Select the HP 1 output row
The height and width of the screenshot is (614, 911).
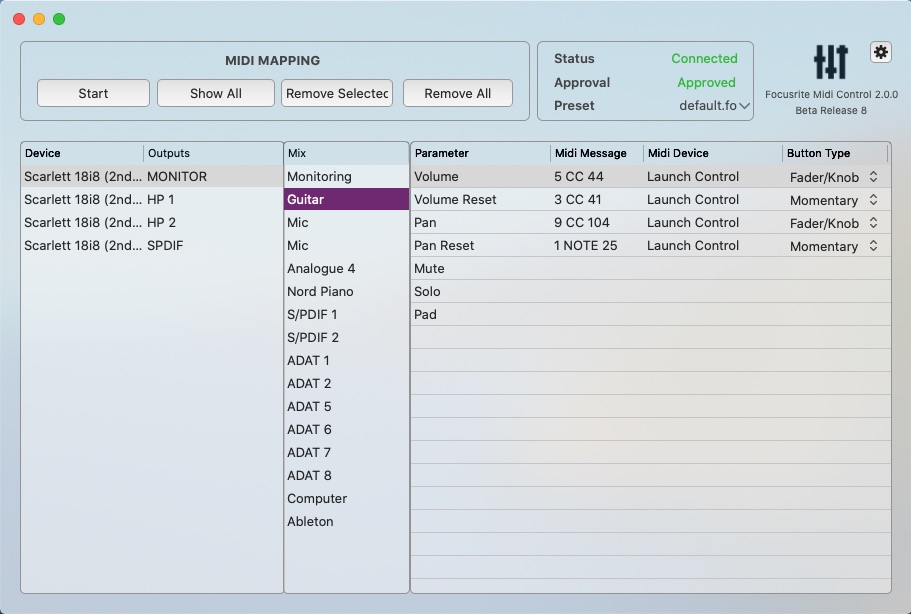(152, 199)
